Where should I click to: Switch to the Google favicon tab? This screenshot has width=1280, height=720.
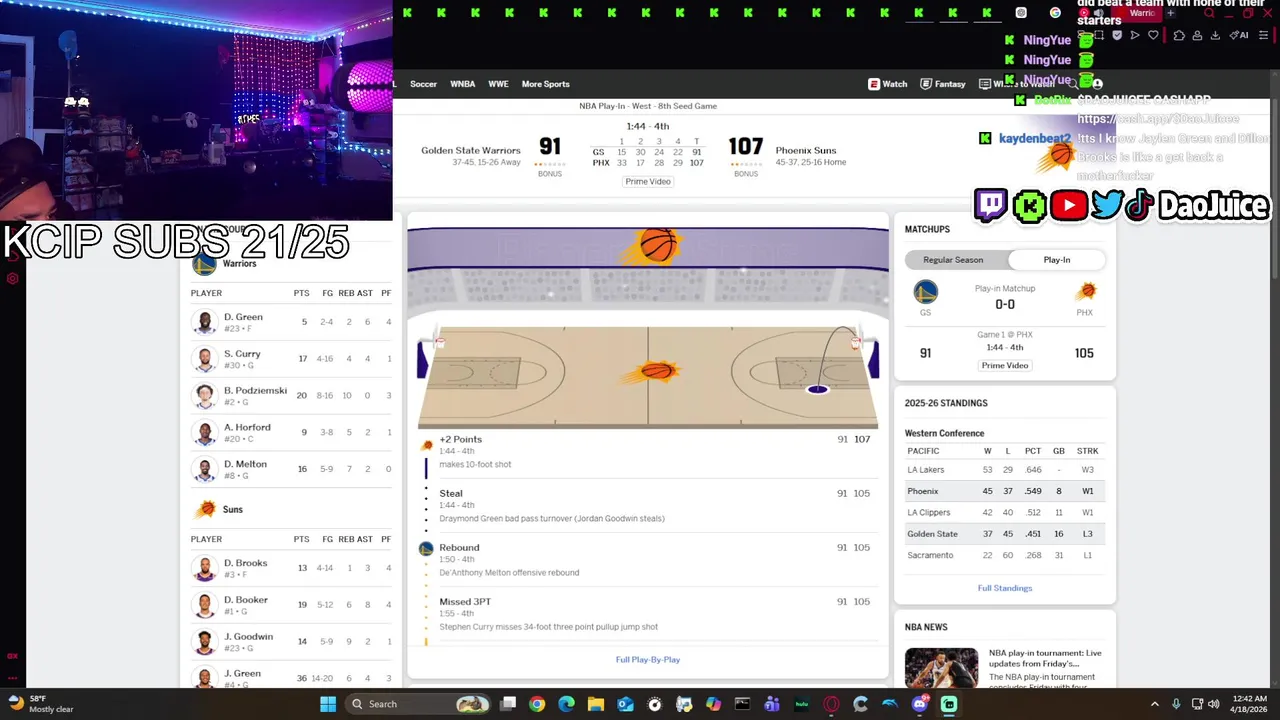pos(1055,13)
